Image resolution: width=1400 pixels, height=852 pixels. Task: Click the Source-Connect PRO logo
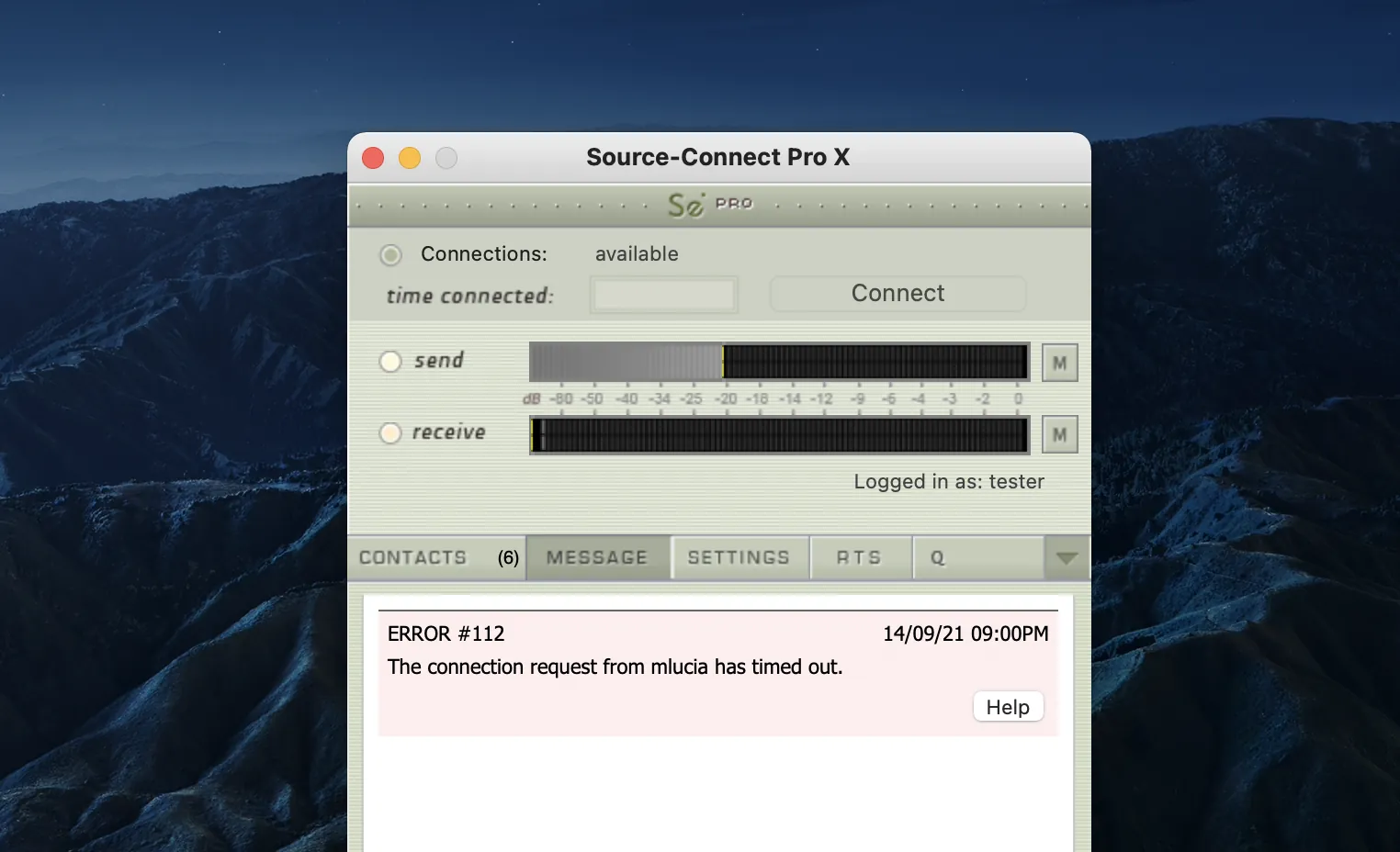[x=710, y=204]
